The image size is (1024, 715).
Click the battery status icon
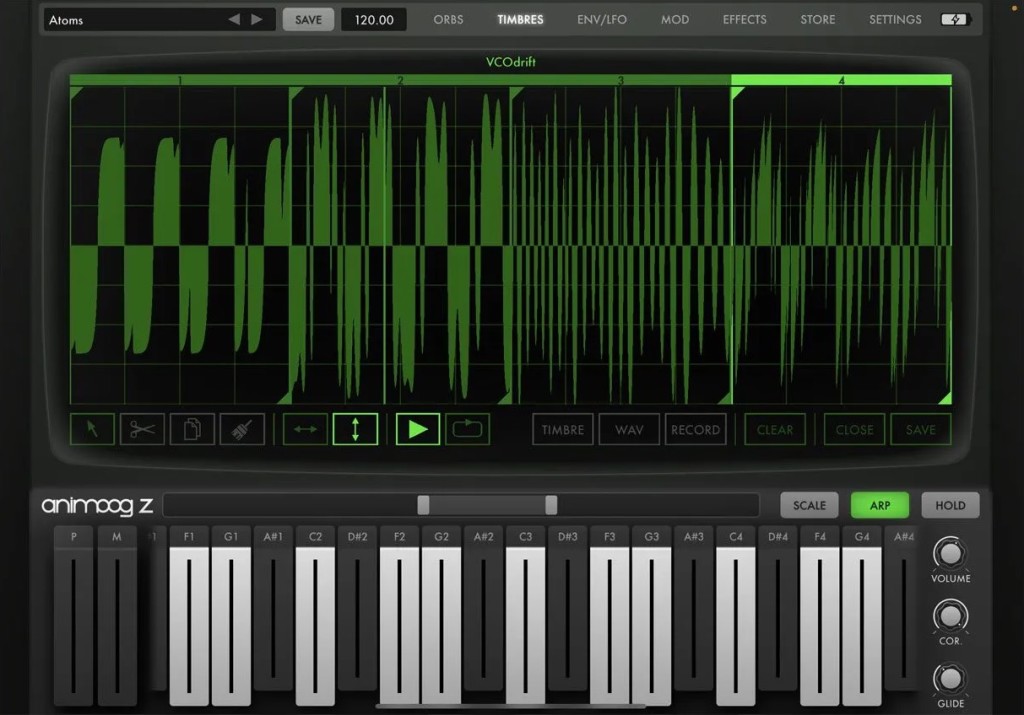(955, 20)
